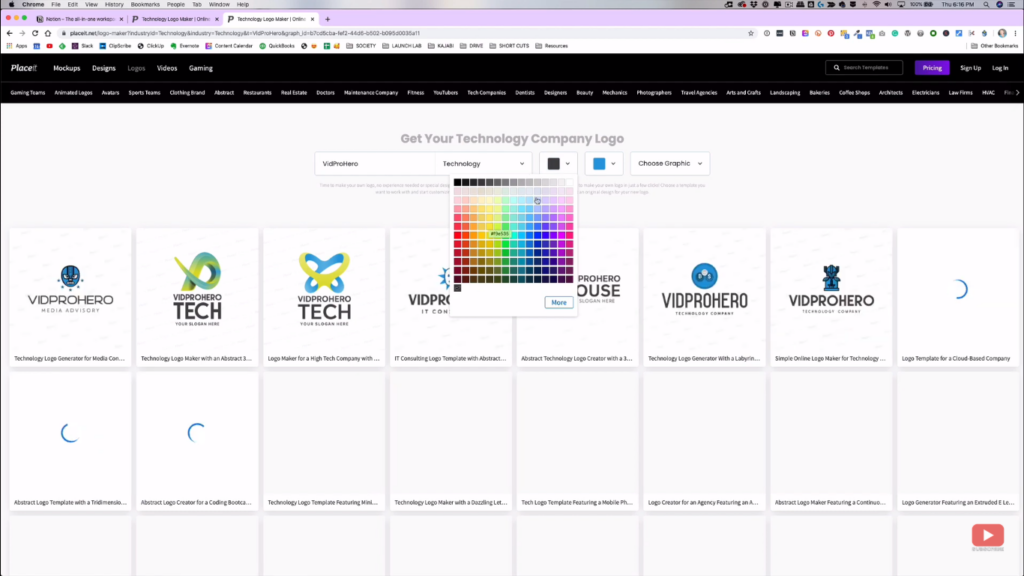Open the Chrome three-dot menu
The width and height of the screenshot is (1024, 576).
(1016, 33)
